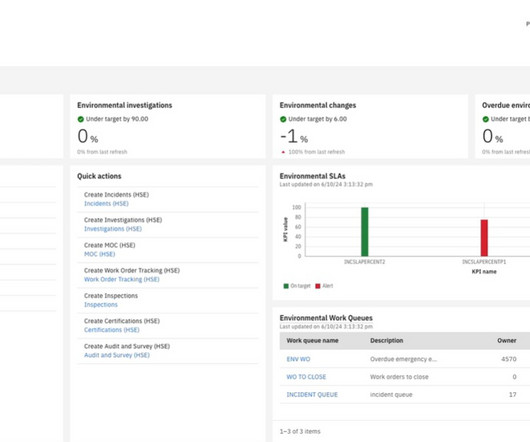Sort by Description column header
The image size is (530, 442).
pos(387,341)
